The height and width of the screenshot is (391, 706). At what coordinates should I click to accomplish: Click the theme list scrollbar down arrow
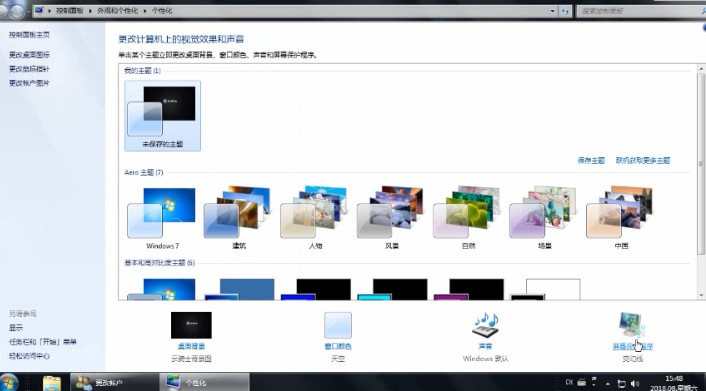[701, 296]
